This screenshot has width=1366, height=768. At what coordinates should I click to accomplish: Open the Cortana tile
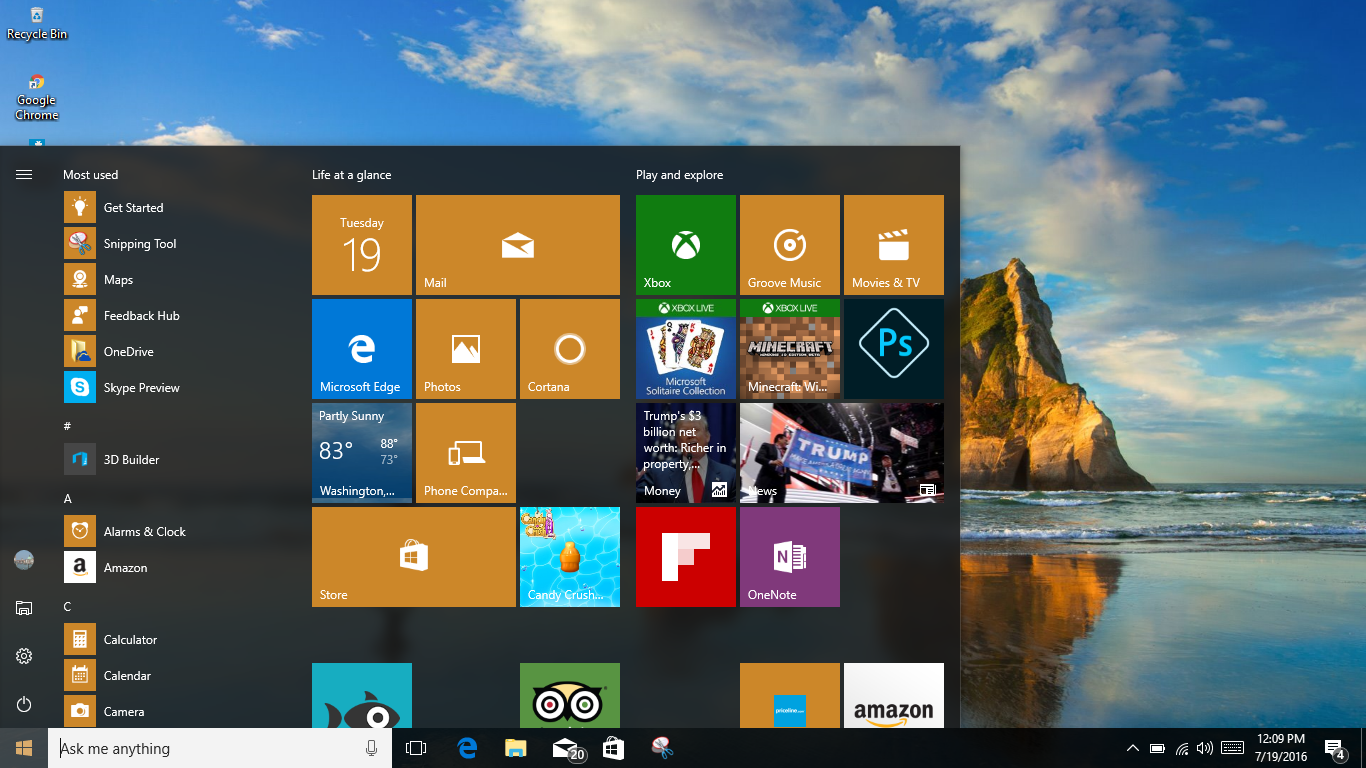570,349
